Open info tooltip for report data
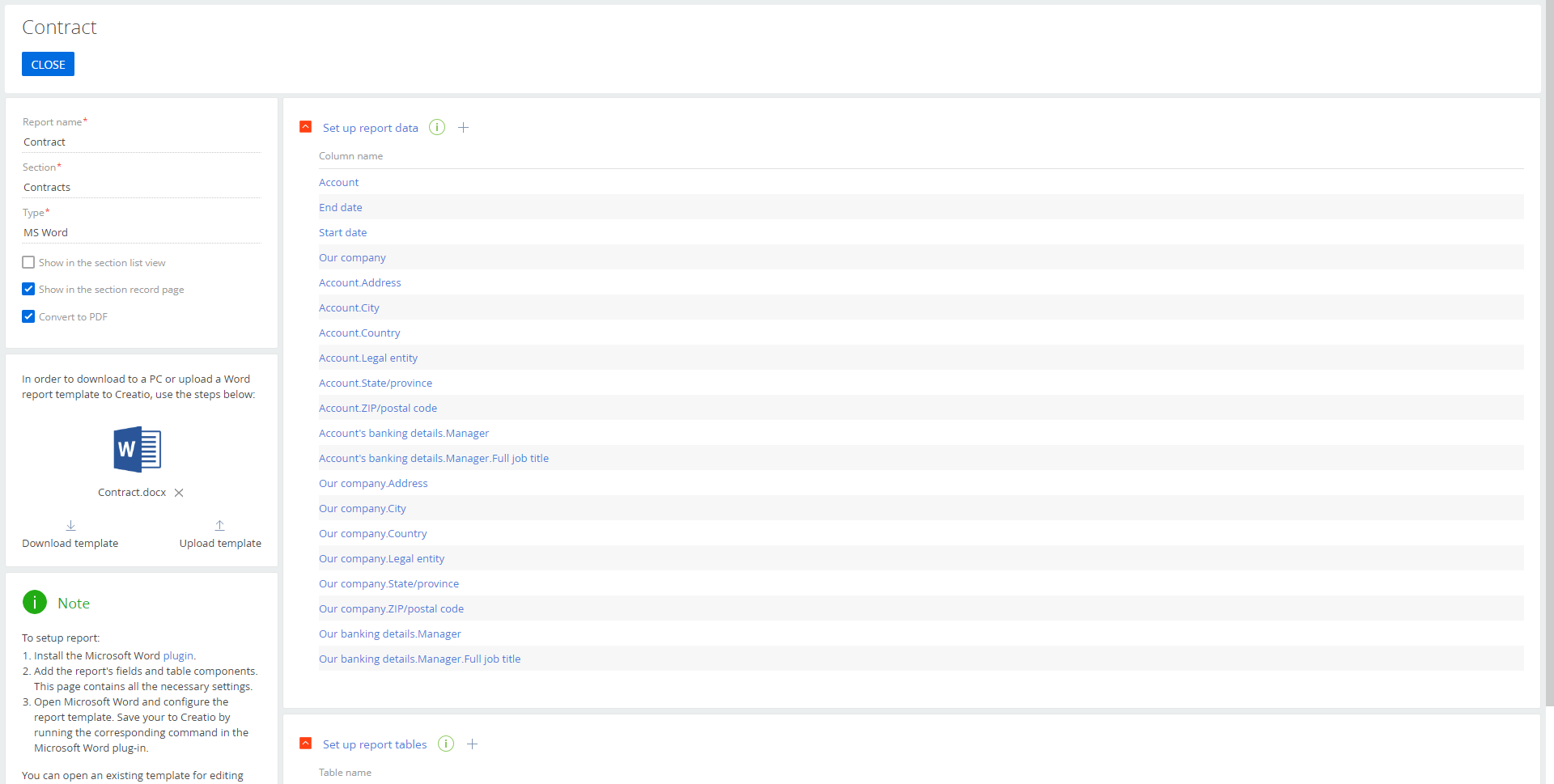 [437, 127]
